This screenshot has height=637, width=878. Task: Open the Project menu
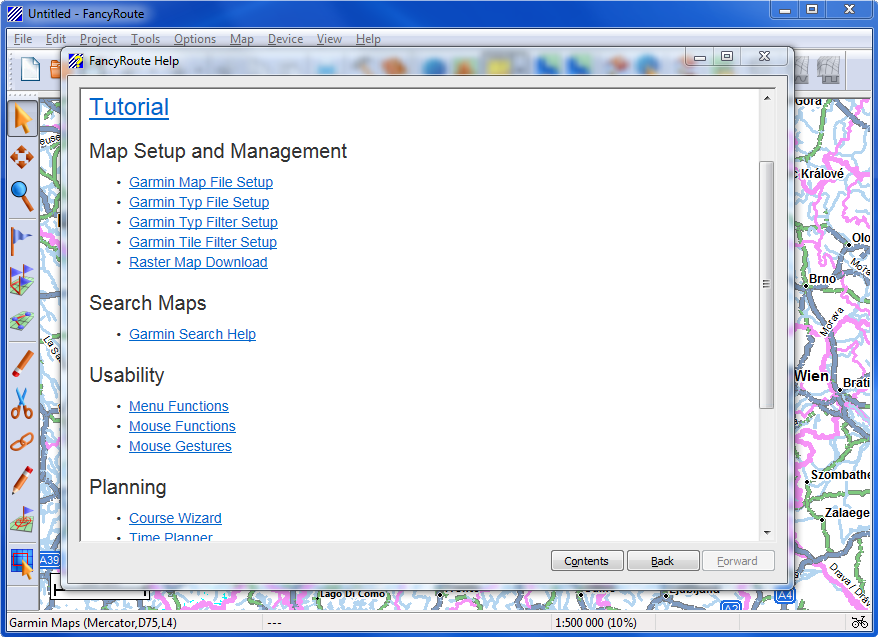[99, 39]
